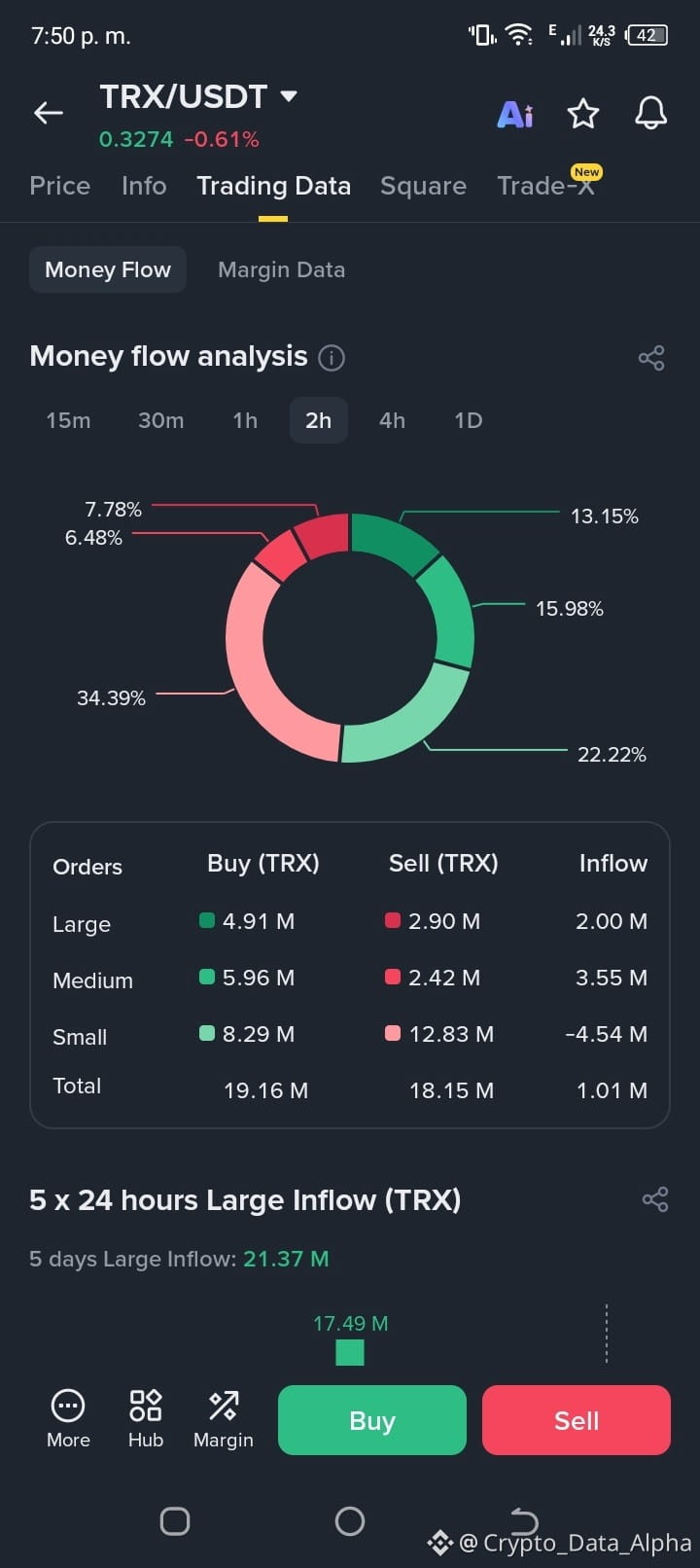Switch to the Margin Data sub-tab
This screenshot has height=1568, width=700.
[281, 269]
